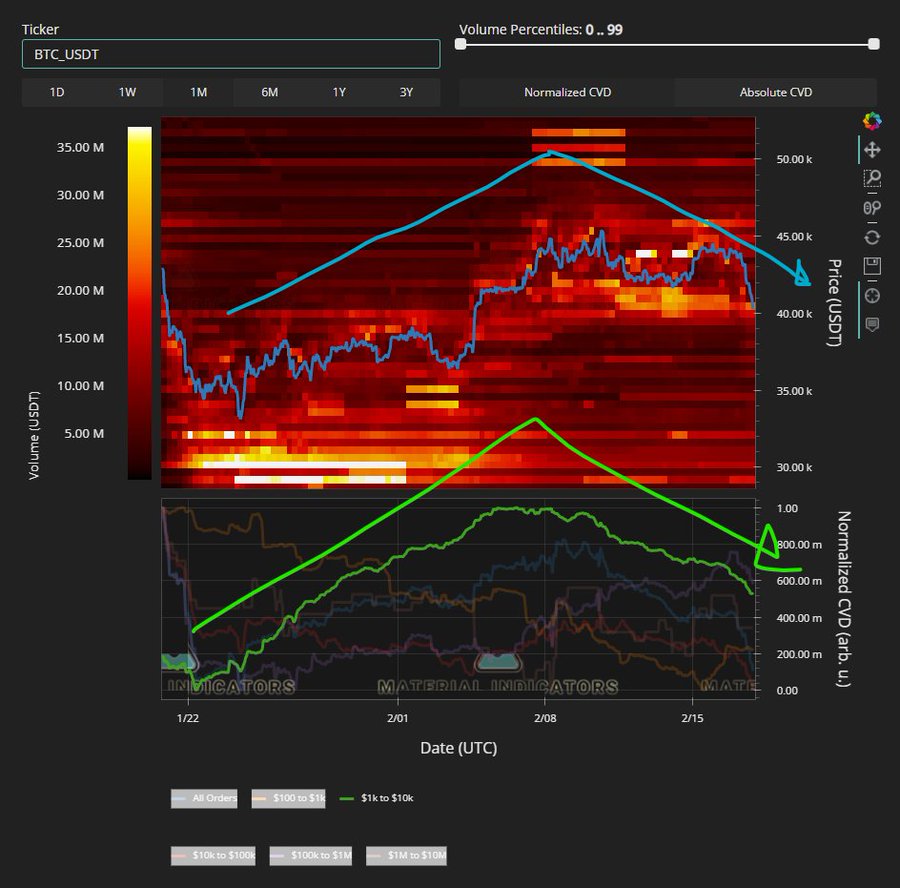
Task: Select Normalized CVD view
Action: [567, 92]
